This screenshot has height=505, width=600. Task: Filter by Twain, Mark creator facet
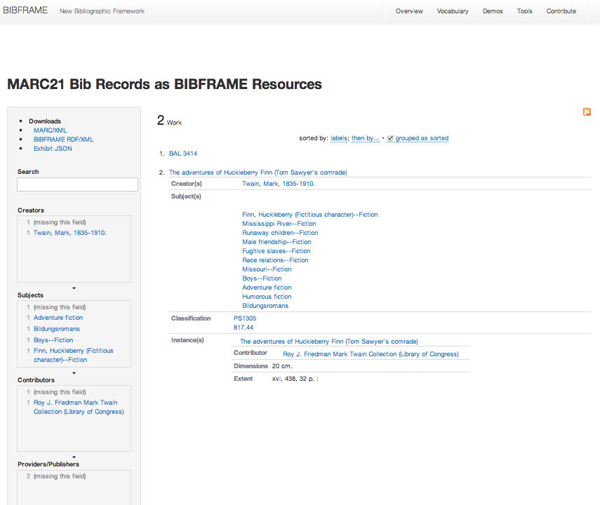coord(70,232)
